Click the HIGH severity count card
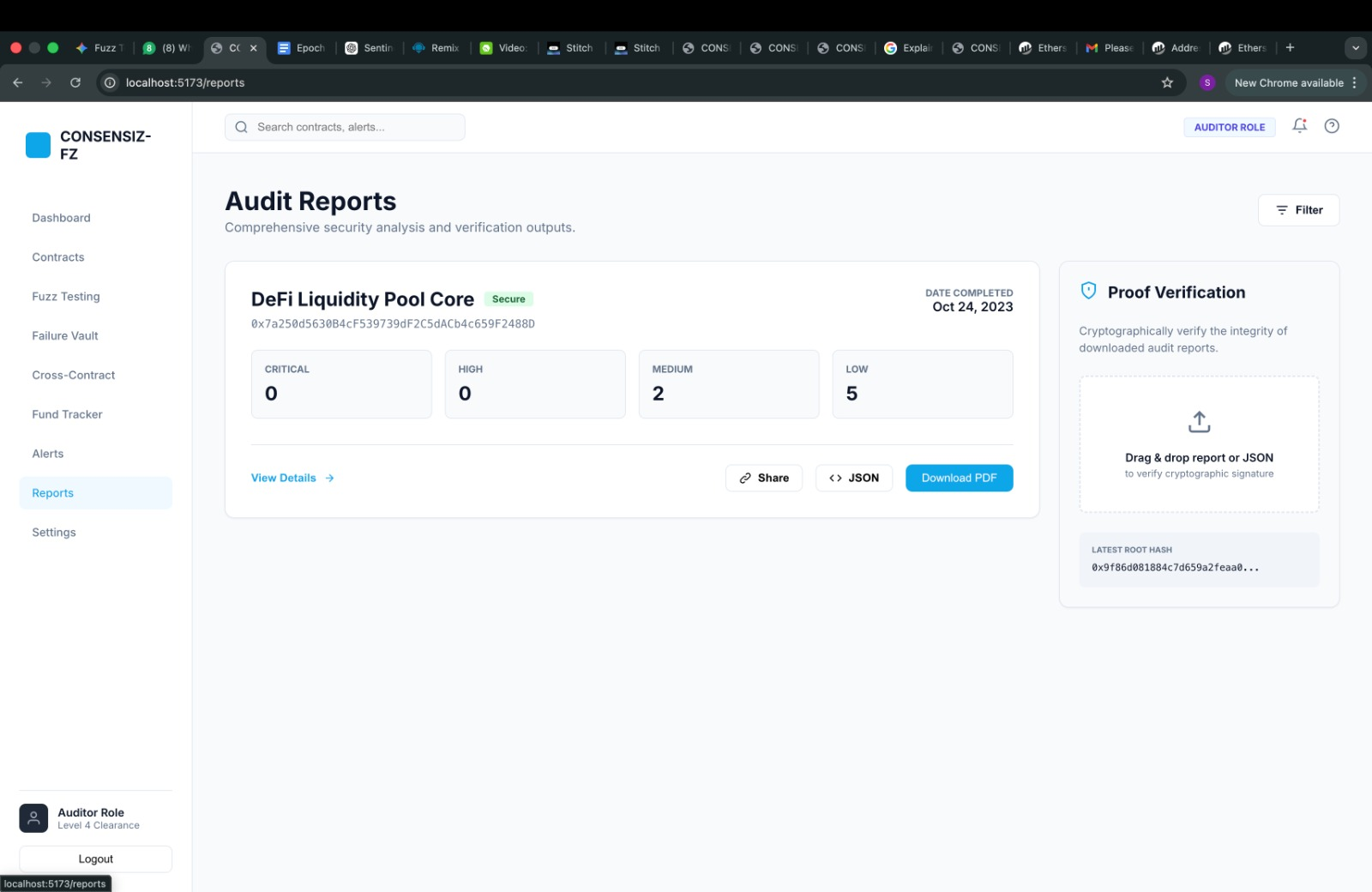This screenshot has height=892, width=1372. pyautogui.click(x=535, y=384)
